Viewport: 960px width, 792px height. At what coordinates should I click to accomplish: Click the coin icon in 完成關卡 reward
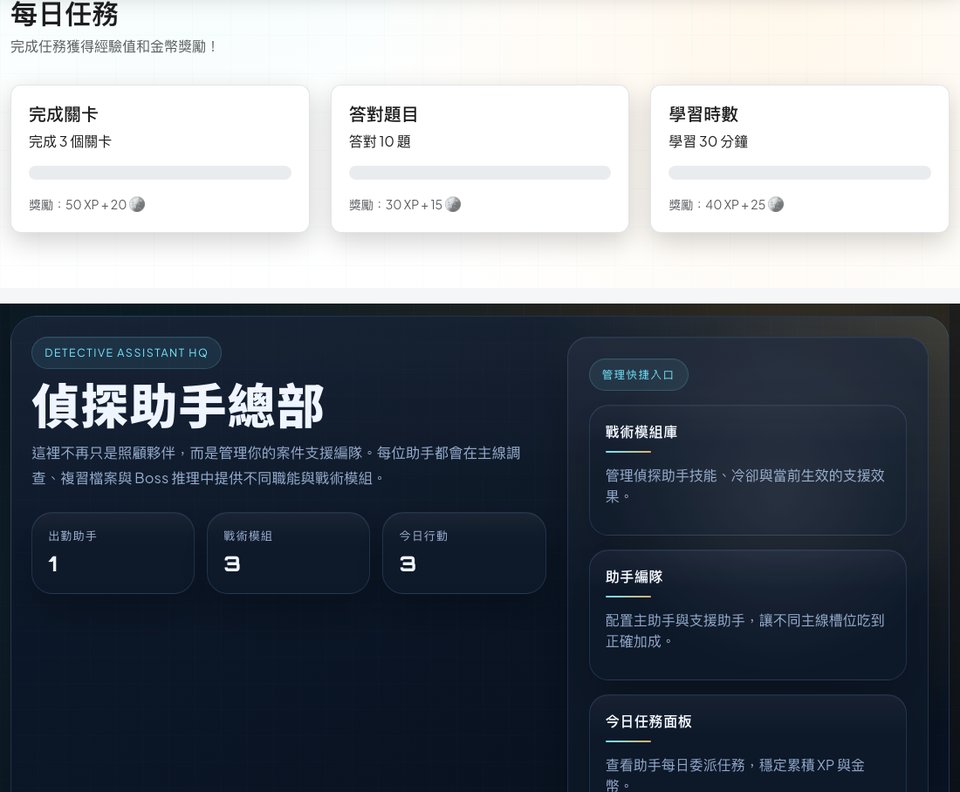137,204
